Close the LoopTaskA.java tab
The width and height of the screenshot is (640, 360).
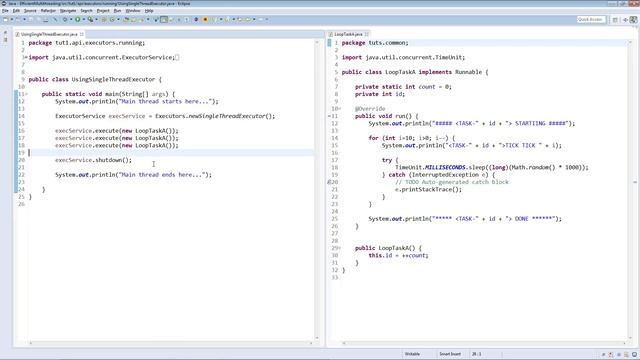pyautogui.click(x=367, y=34)
